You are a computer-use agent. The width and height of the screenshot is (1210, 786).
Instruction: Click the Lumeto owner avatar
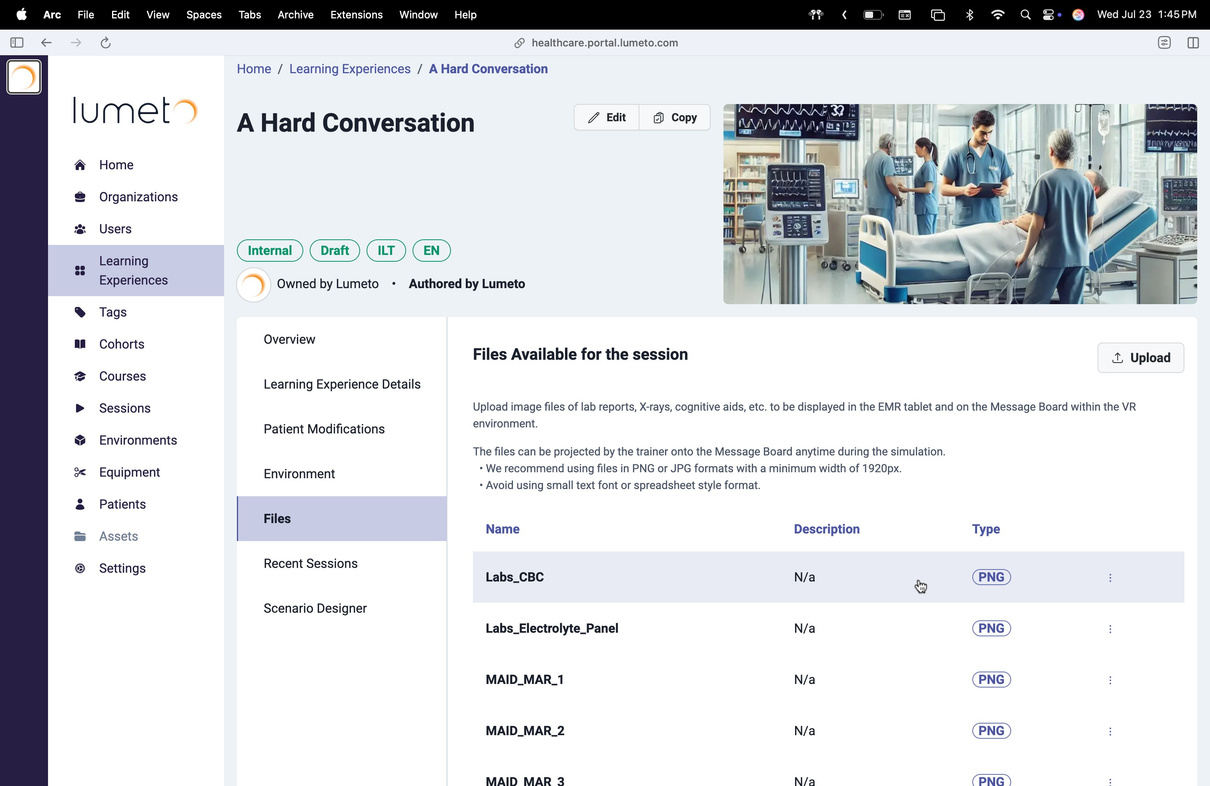click(x=254, y=285)
